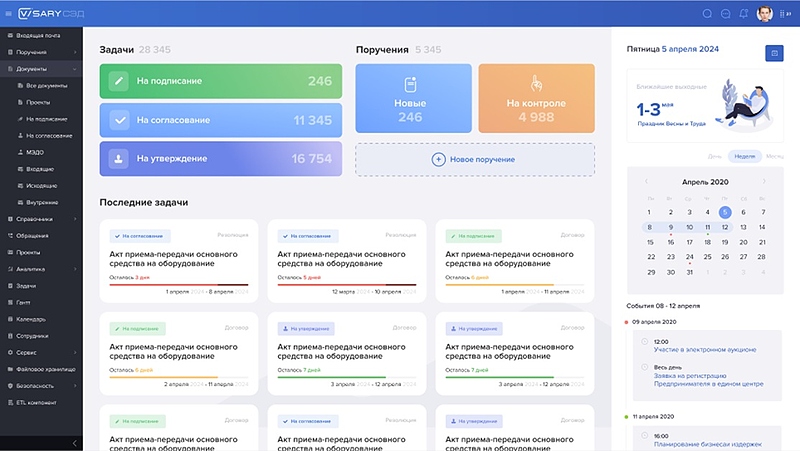Go to previous month in calendar
This screenshot has width=800, height=451.
pyautogui.click(x=646, y=182)
